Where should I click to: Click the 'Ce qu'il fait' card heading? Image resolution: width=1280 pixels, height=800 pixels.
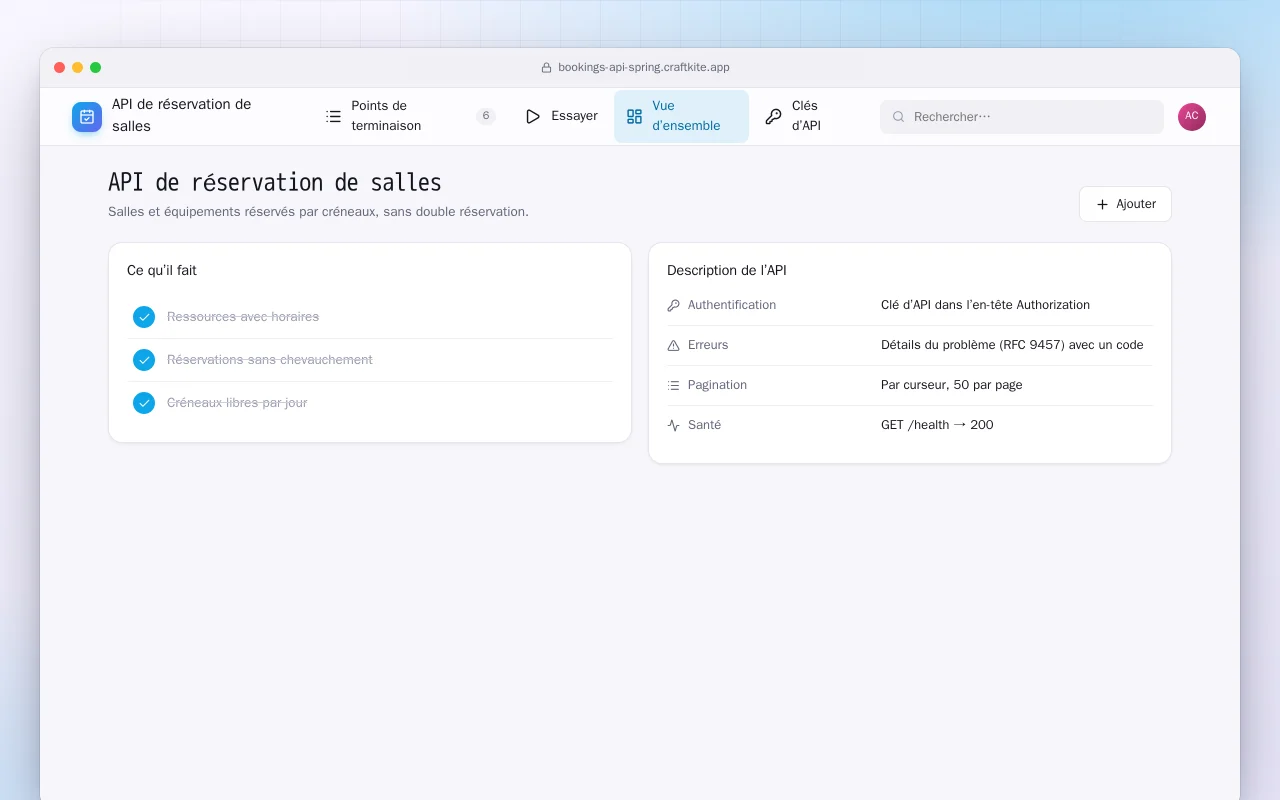tap(162, 271)
